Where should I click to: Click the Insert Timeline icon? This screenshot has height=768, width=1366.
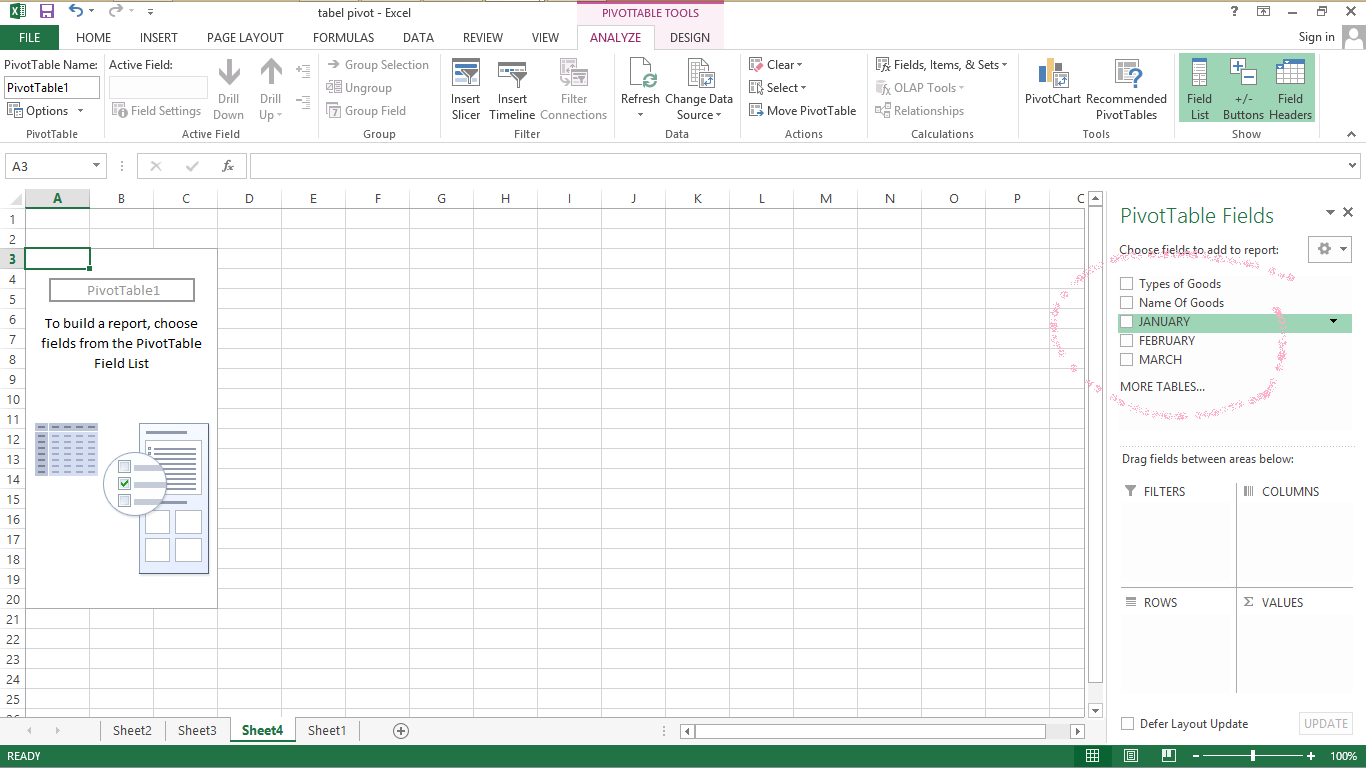click(512, 87)
